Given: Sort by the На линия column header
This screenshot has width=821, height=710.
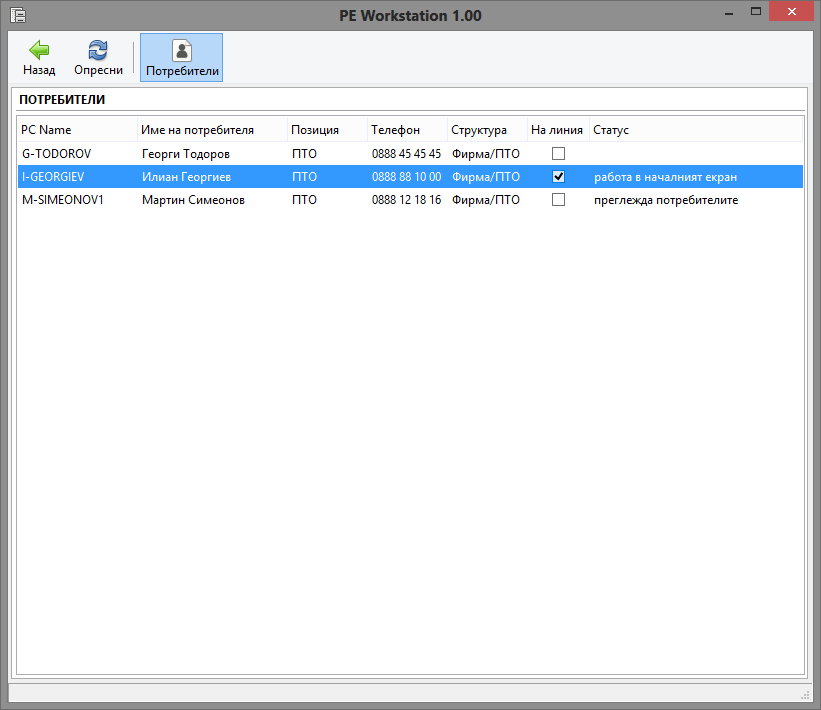Looking at the screenshot, I should (x=557, y=130).
